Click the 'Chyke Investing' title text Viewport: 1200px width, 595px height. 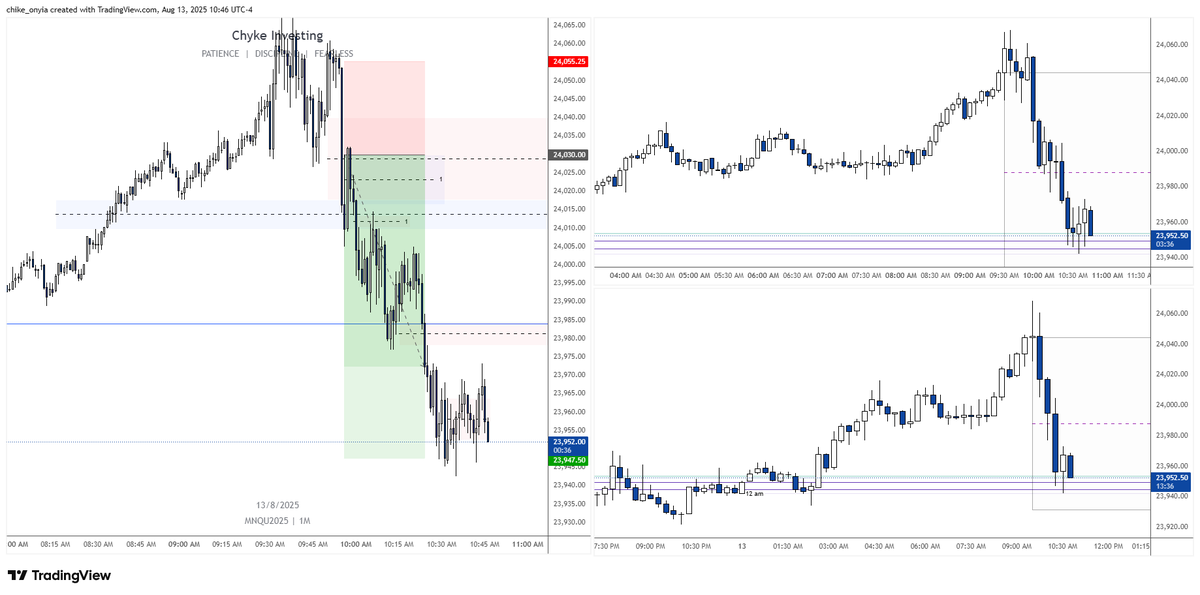pos(278,35)
